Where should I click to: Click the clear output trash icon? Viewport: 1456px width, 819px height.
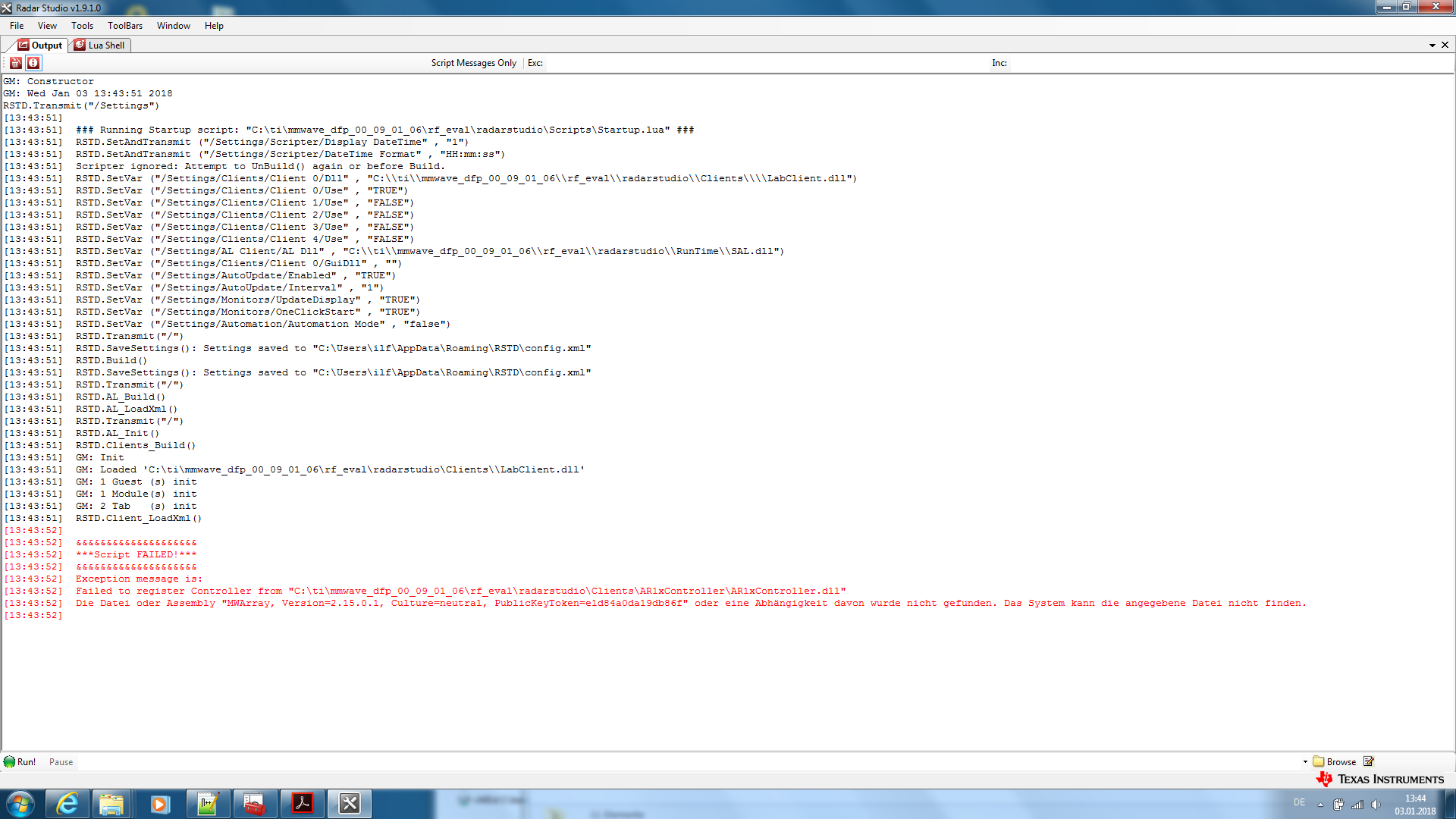(15, 63)
